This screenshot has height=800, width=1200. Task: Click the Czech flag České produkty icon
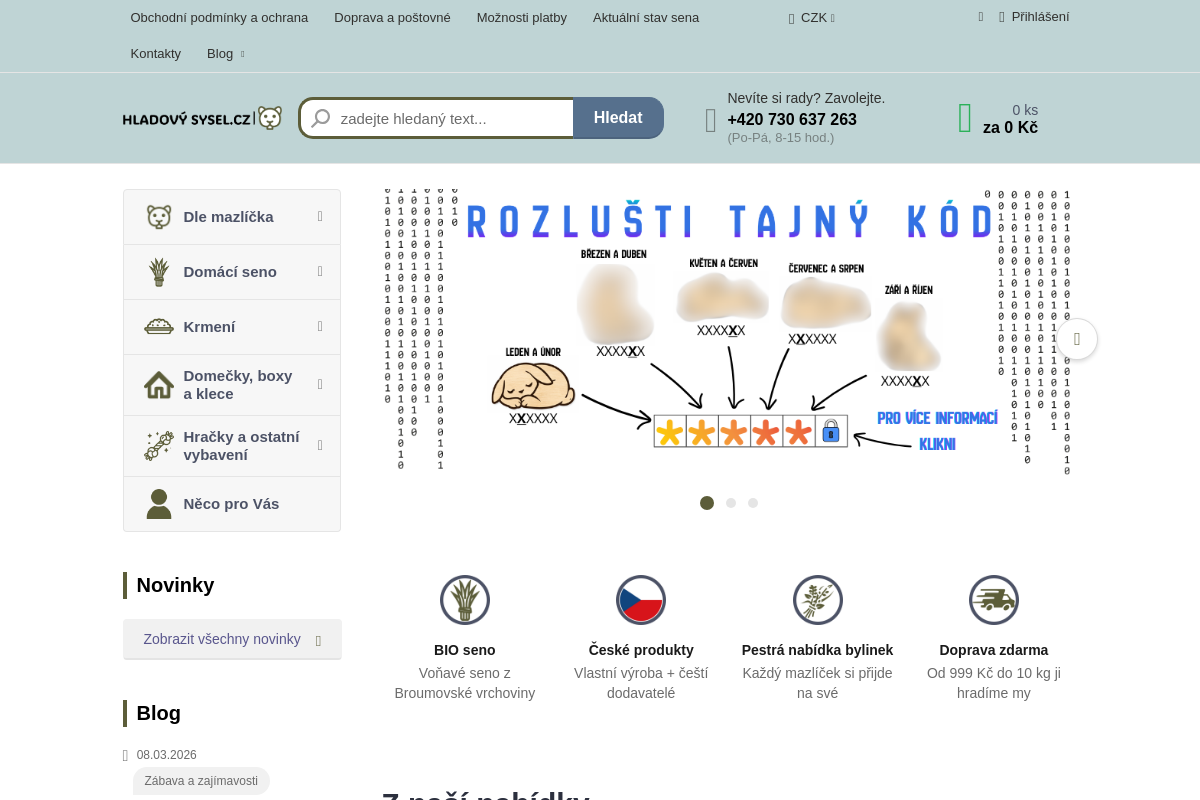(641, 600)
